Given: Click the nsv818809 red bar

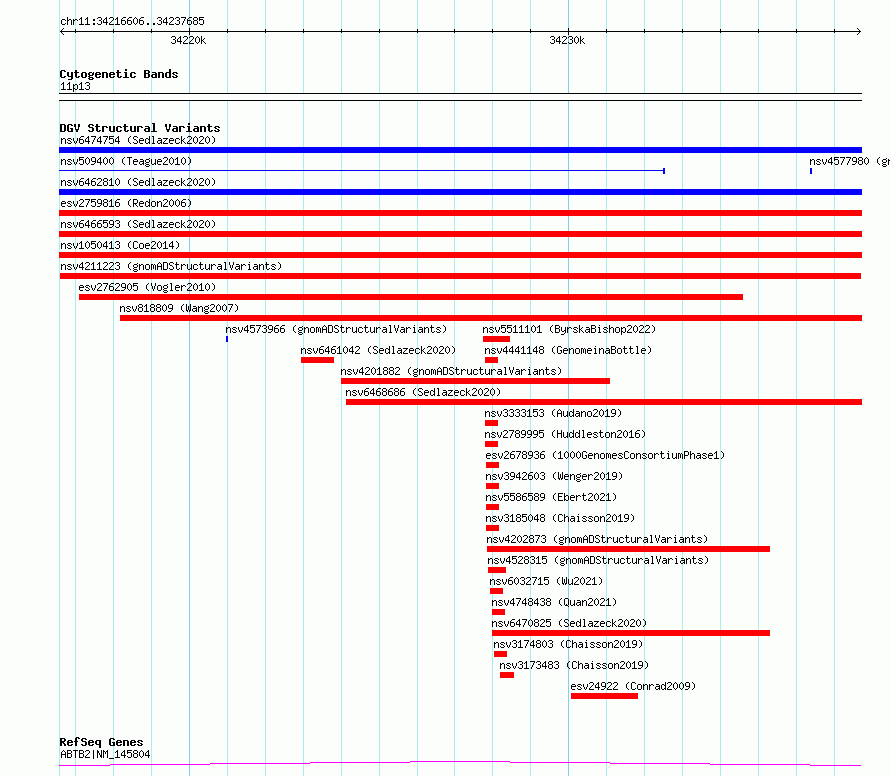Looking at the screenshot, I should pos(491,318).
